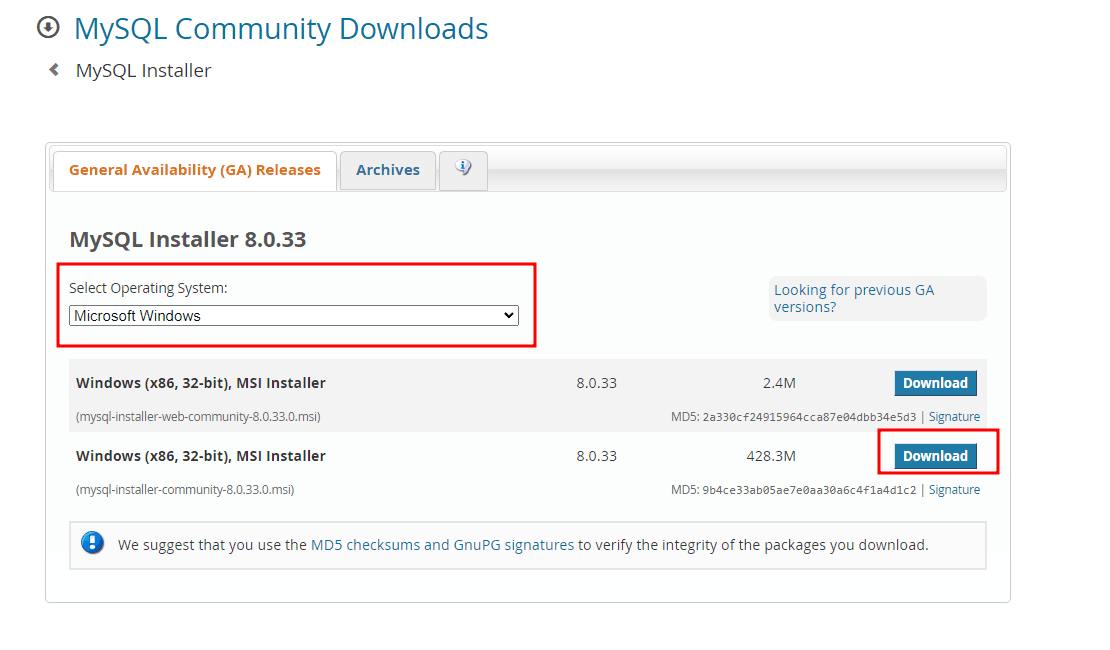1110x650 pixels.
Task: Click the blue info icon in suggestion box
Action: click(93, 543)
